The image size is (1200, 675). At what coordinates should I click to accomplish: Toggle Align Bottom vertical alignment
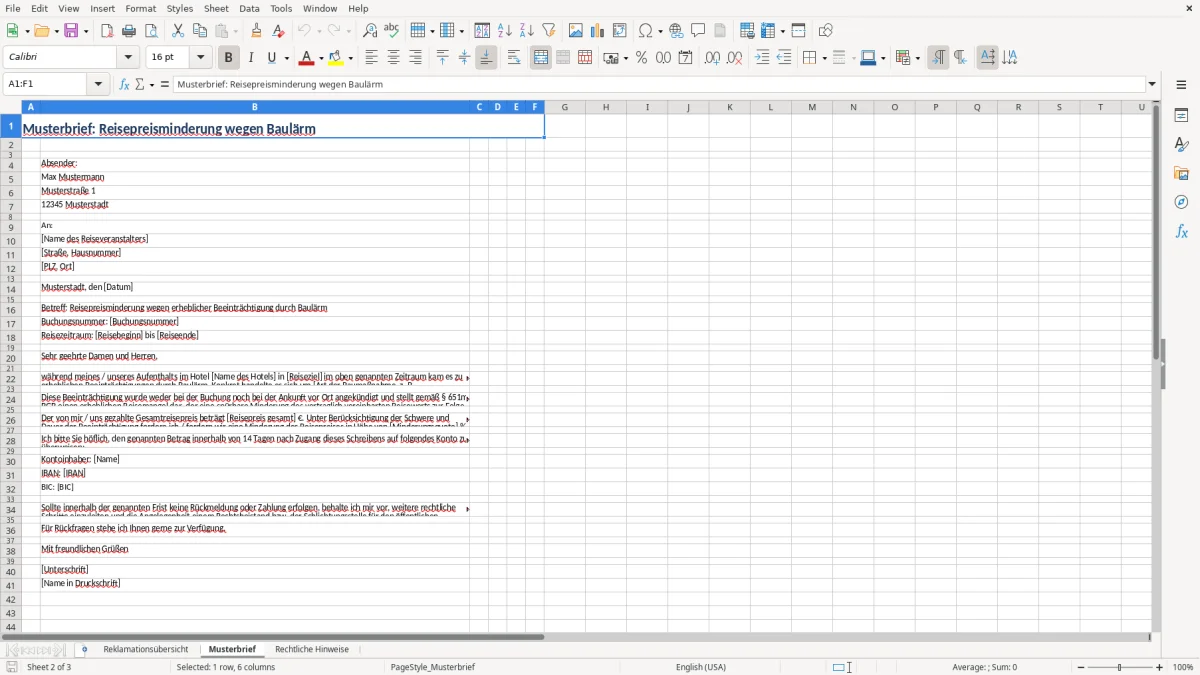click(x=486, y=58)
